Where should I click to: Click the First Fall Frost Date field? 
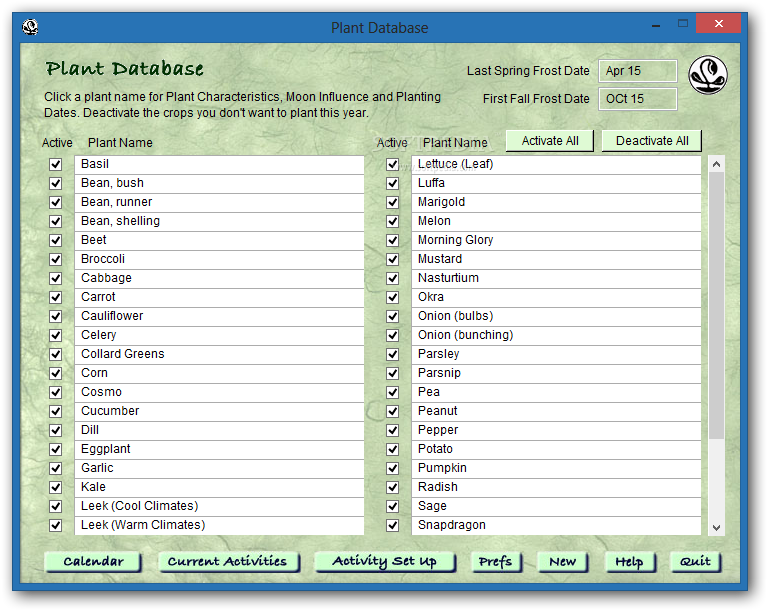click(x=638, y=99)
